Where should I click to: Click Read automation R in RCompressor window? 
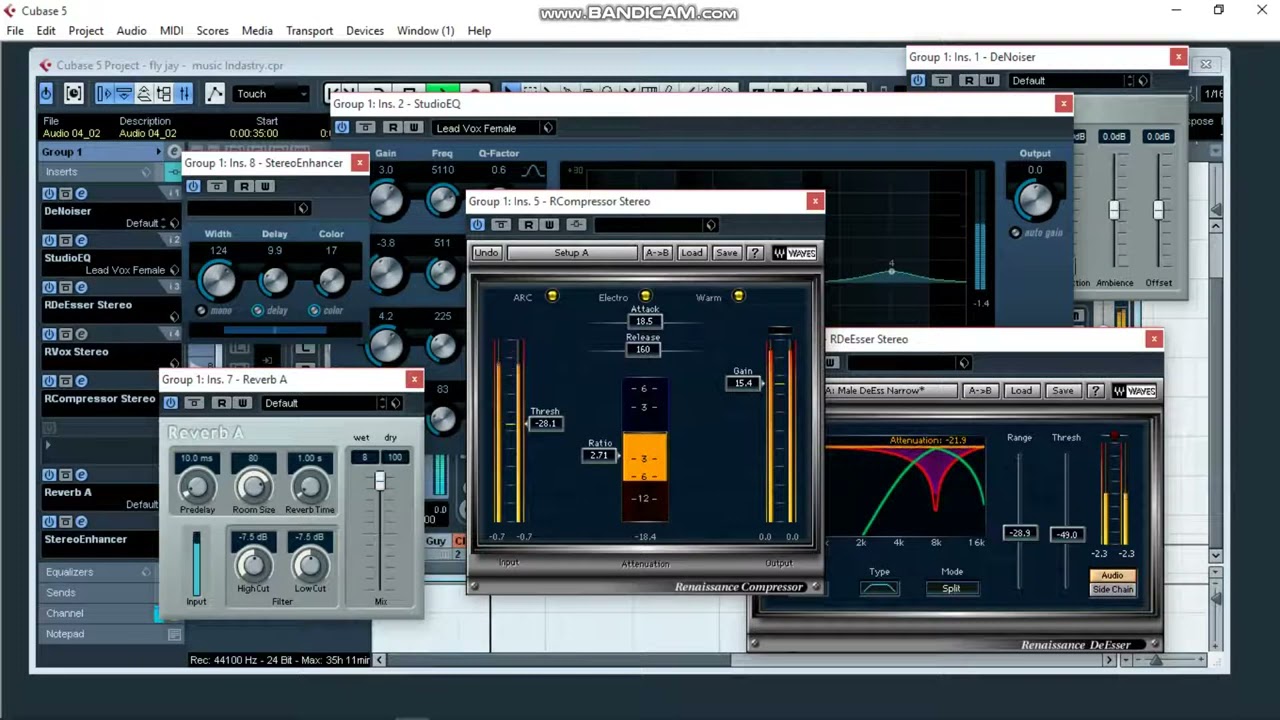[528, 225]
